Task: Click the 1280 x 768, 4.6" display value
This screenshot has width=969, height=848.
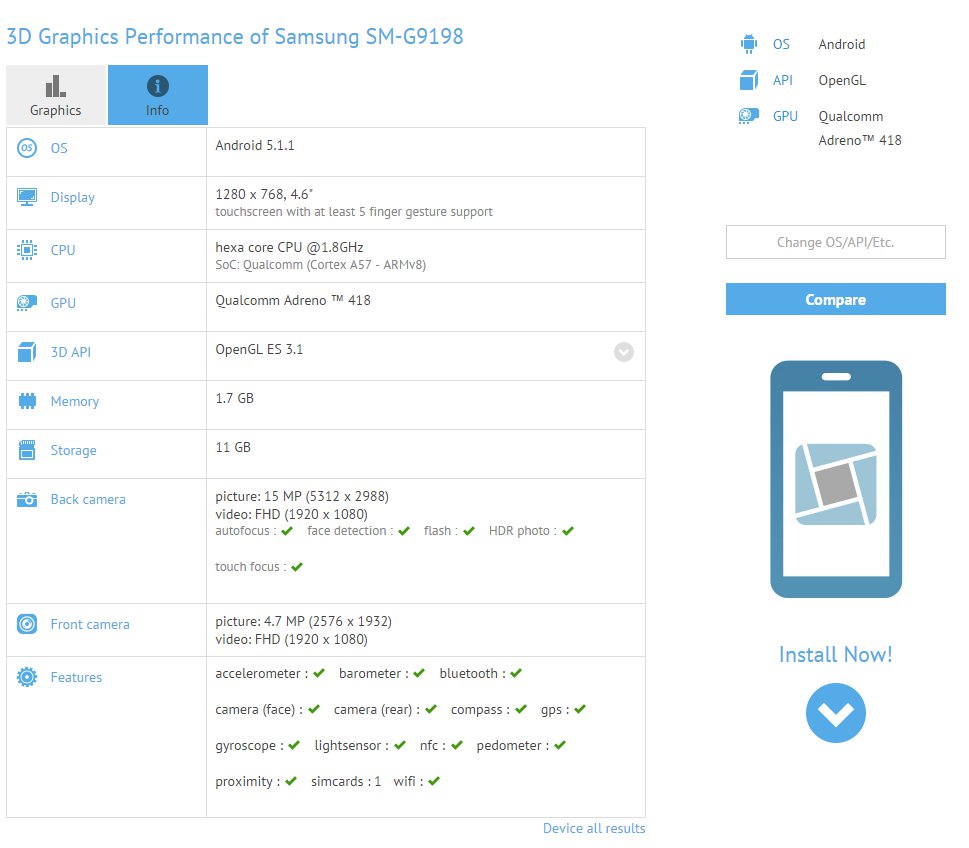Action: click(264, 194)
